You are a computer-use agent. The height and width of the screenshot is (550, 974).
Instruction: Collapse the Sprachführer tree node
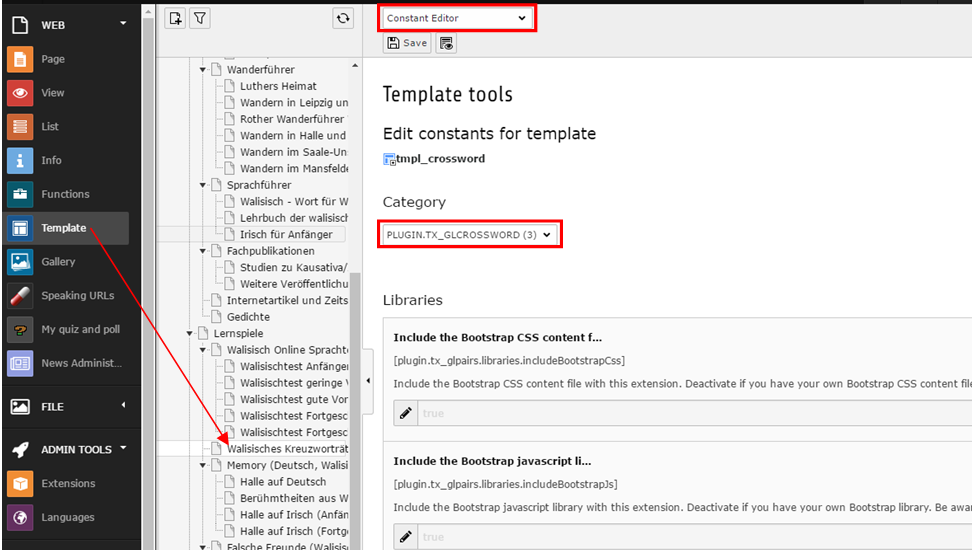[x=203, y=185]
